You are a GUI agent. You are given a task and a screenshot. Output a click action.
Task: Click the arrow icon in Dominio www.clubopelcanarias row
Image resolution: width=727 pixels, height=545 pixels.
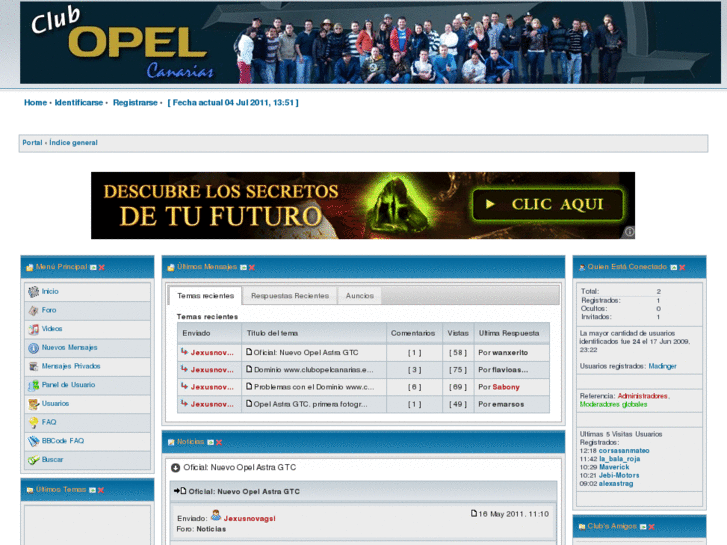[185, 369]
